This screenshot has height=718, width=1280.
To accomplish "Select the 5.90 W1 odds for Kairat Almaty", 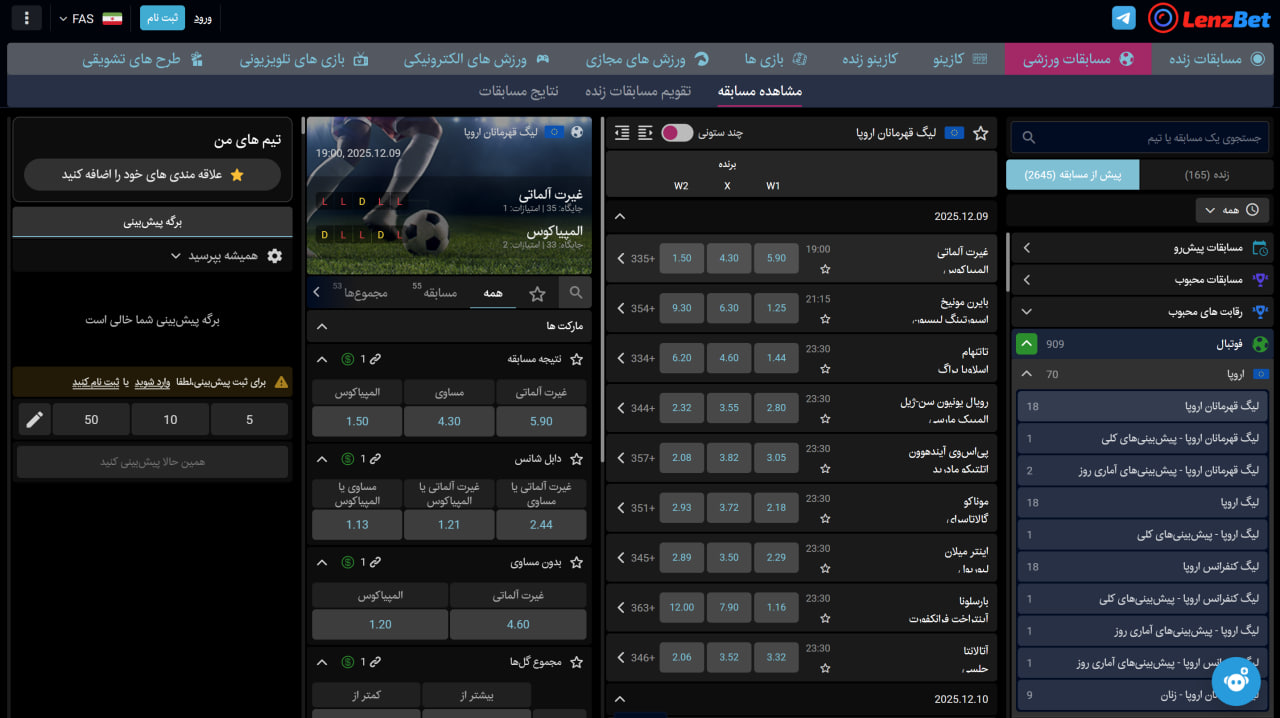I will tap(776, 258).
